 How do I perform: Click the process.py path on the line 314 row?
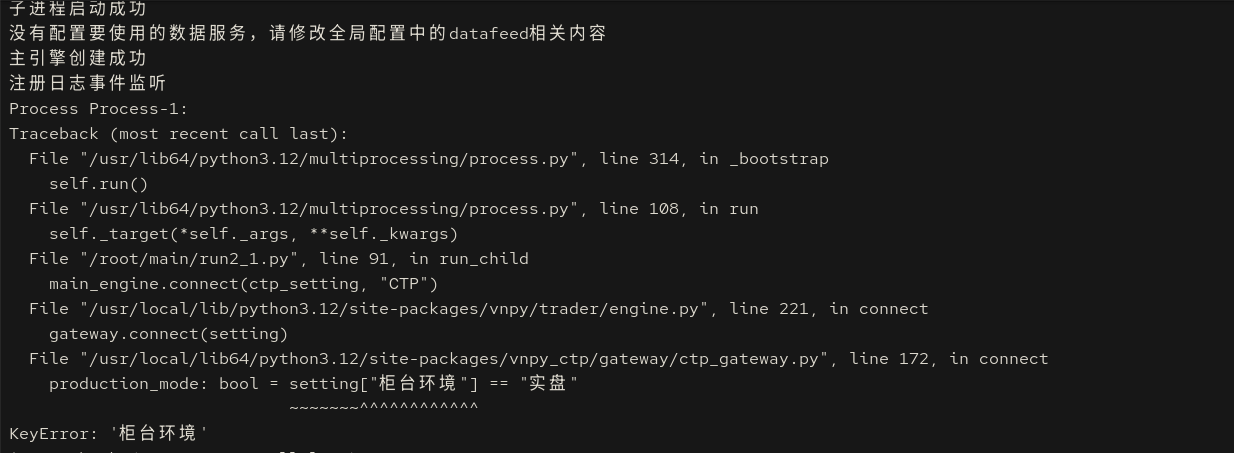click(x=324, y=159)
